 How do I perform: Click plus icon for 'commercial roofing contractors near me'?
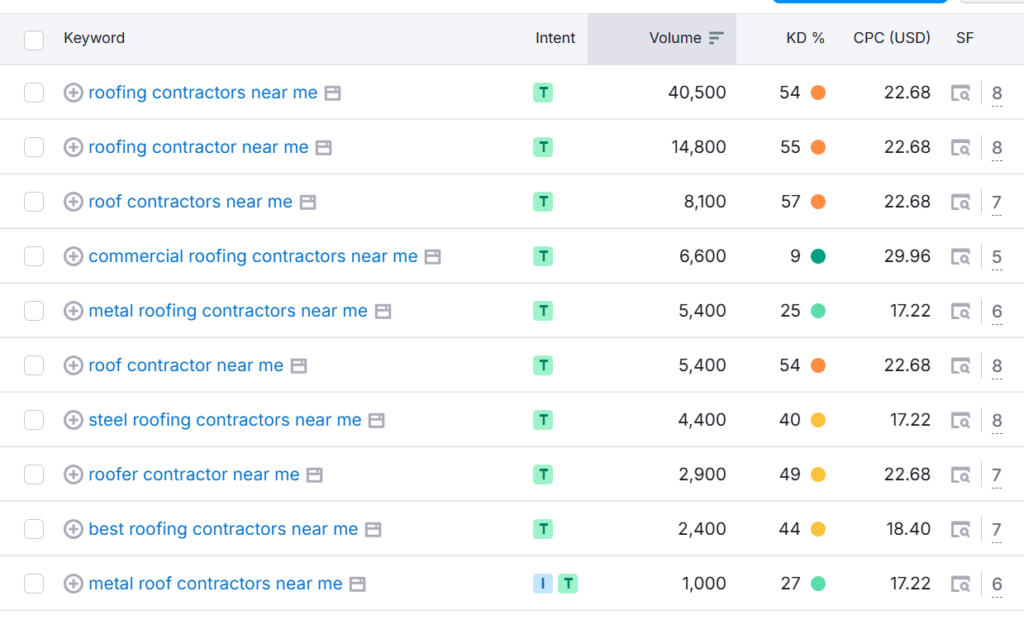[73, 257]
